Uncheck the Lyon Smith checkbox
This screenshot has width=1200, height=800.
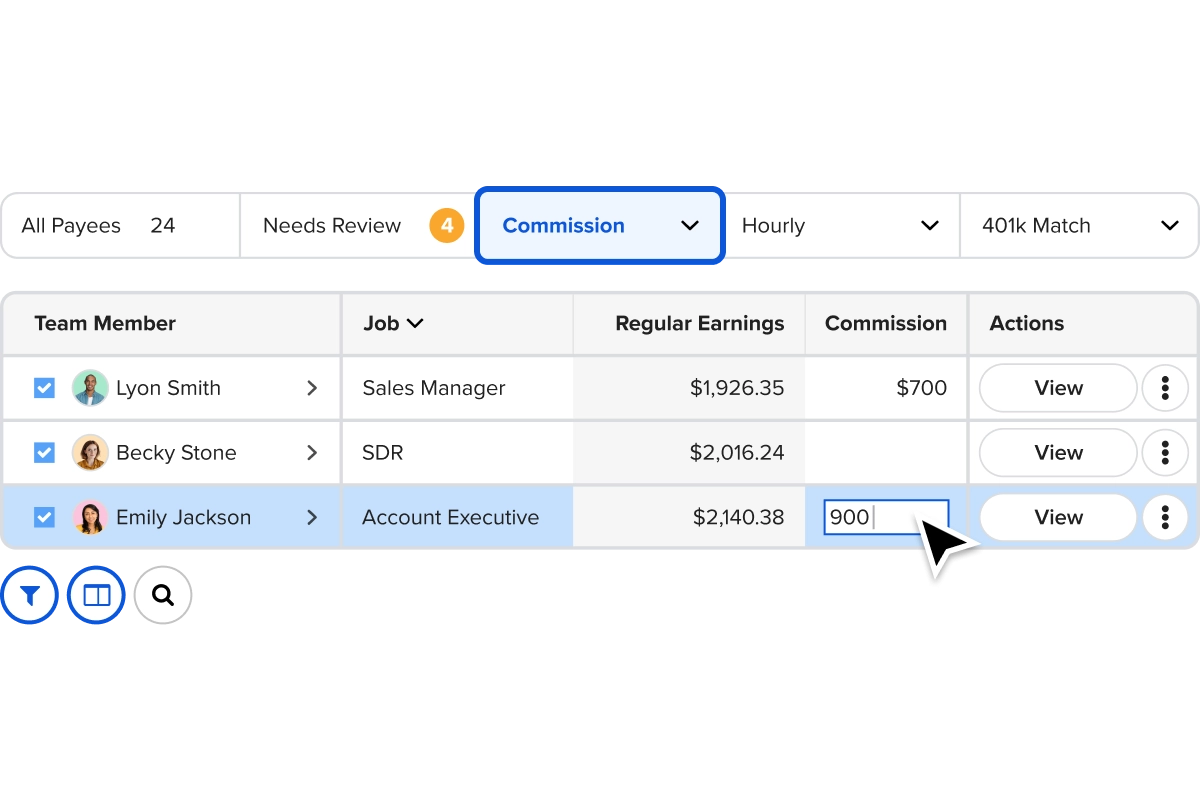tap(44, 388)
